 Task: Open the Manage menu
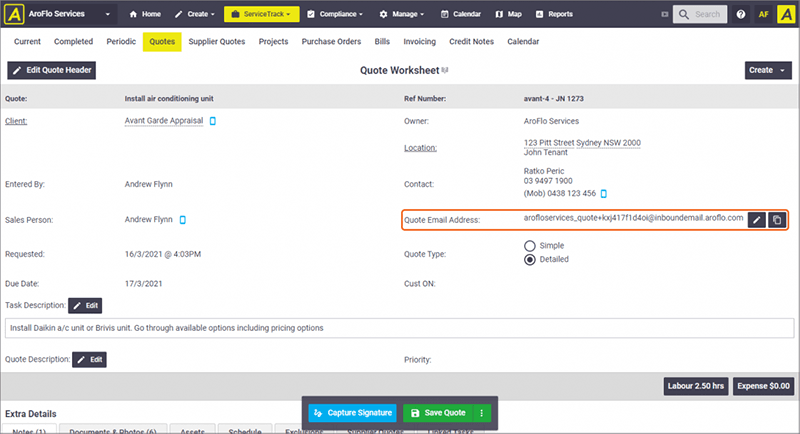402,14
